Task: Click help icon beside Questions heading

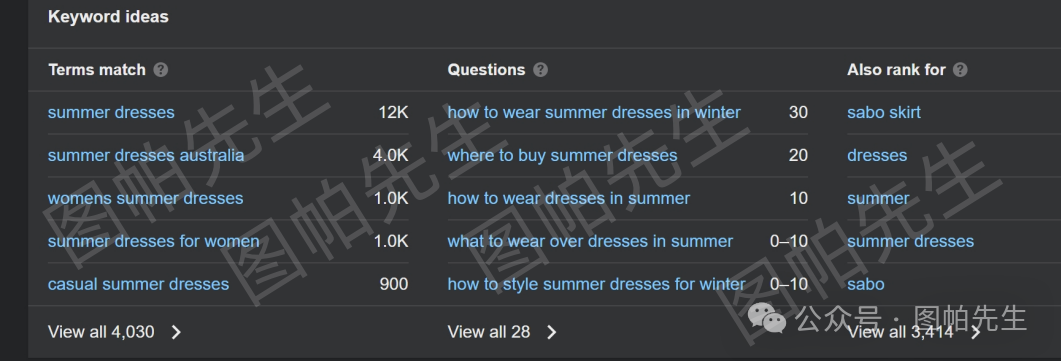Action: 540,70
